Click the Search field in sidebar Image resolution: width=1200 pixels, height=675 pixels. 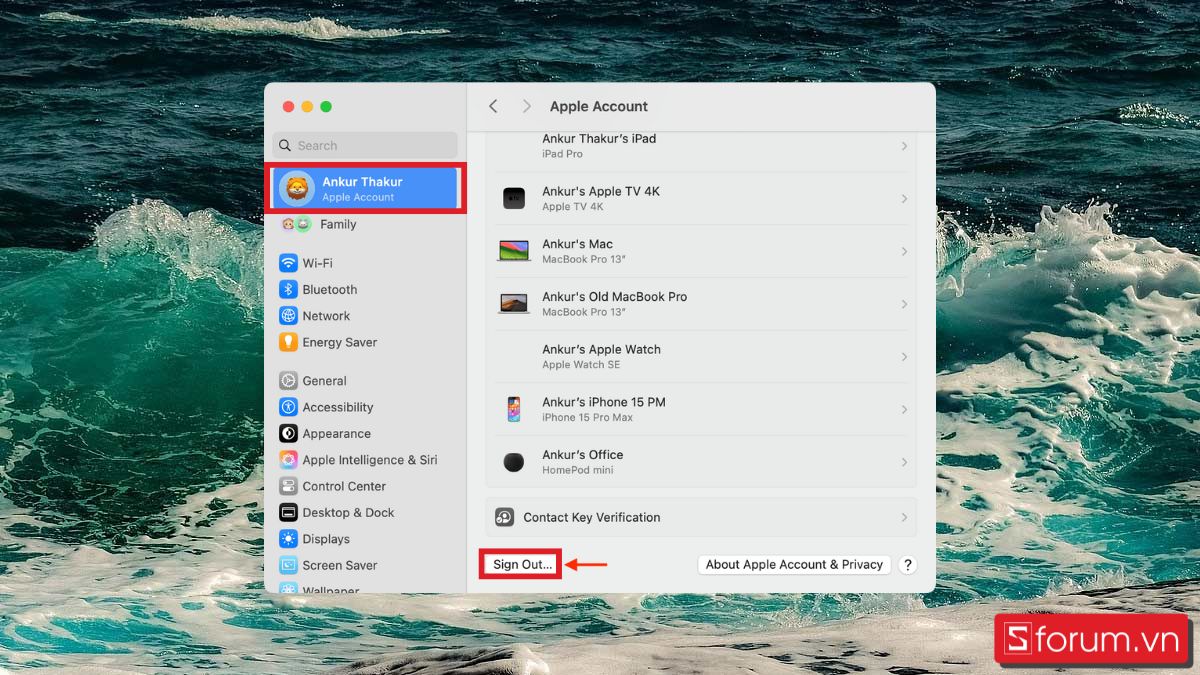pos(364,145)
